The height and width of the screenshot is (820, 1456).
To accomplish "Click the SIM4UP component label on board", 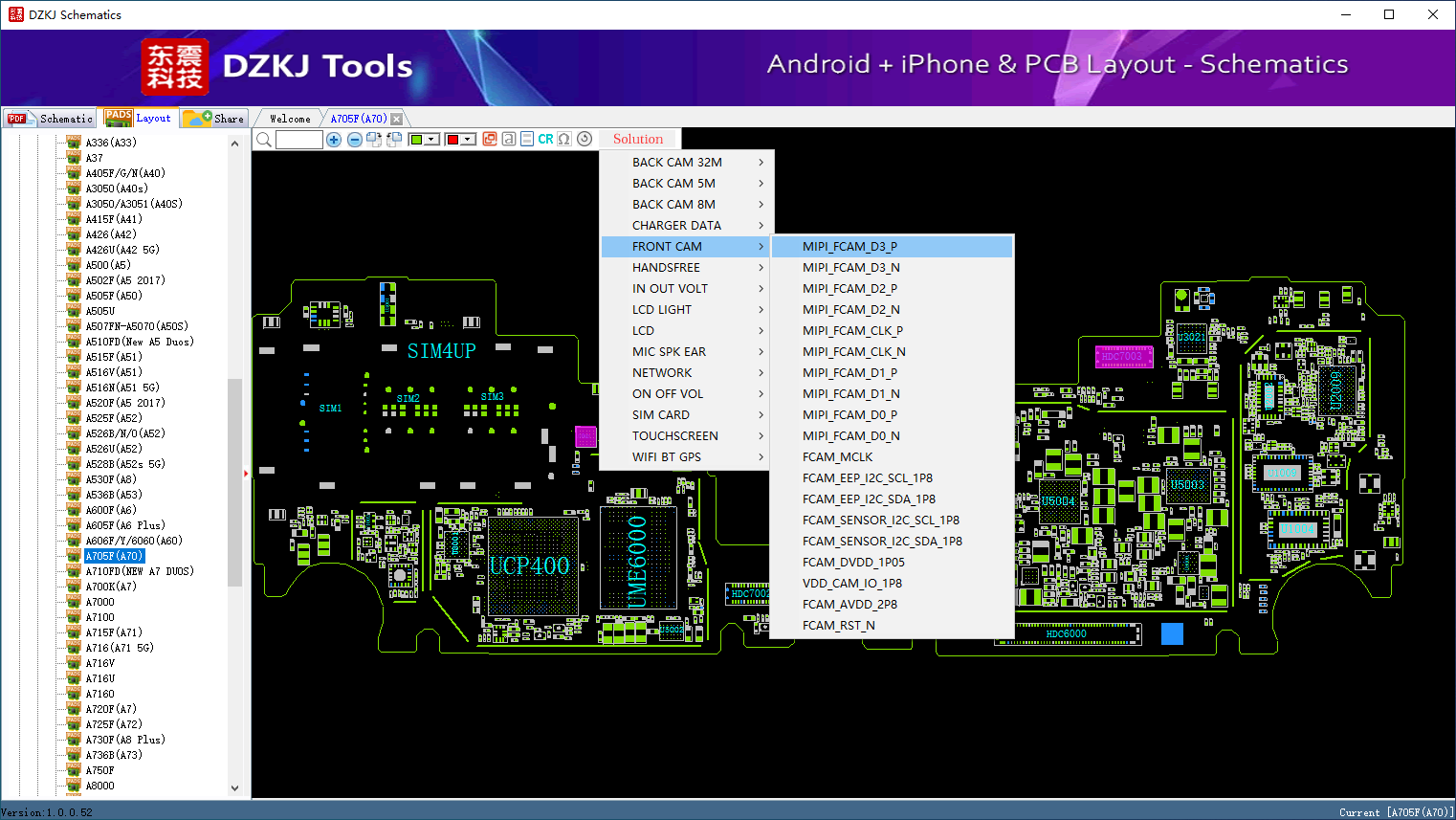I will 441,351.
